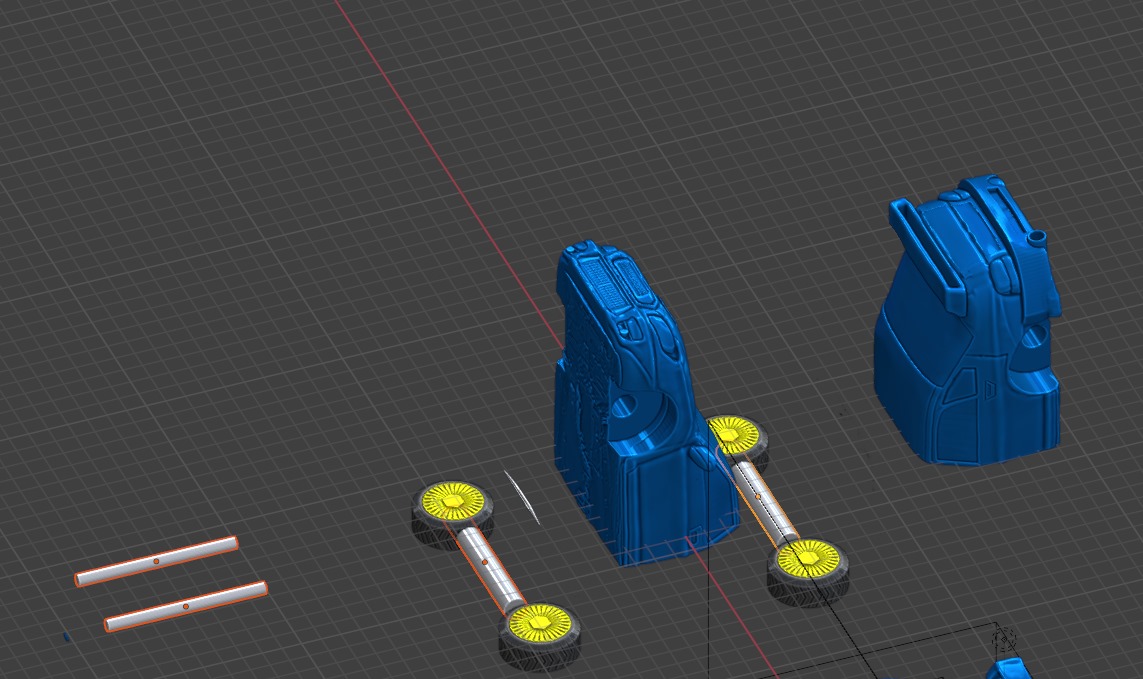The width and height of the screenshot is (1143, 679).
Task: Select the blue body model on the right
Action: [x=967, y=321]
